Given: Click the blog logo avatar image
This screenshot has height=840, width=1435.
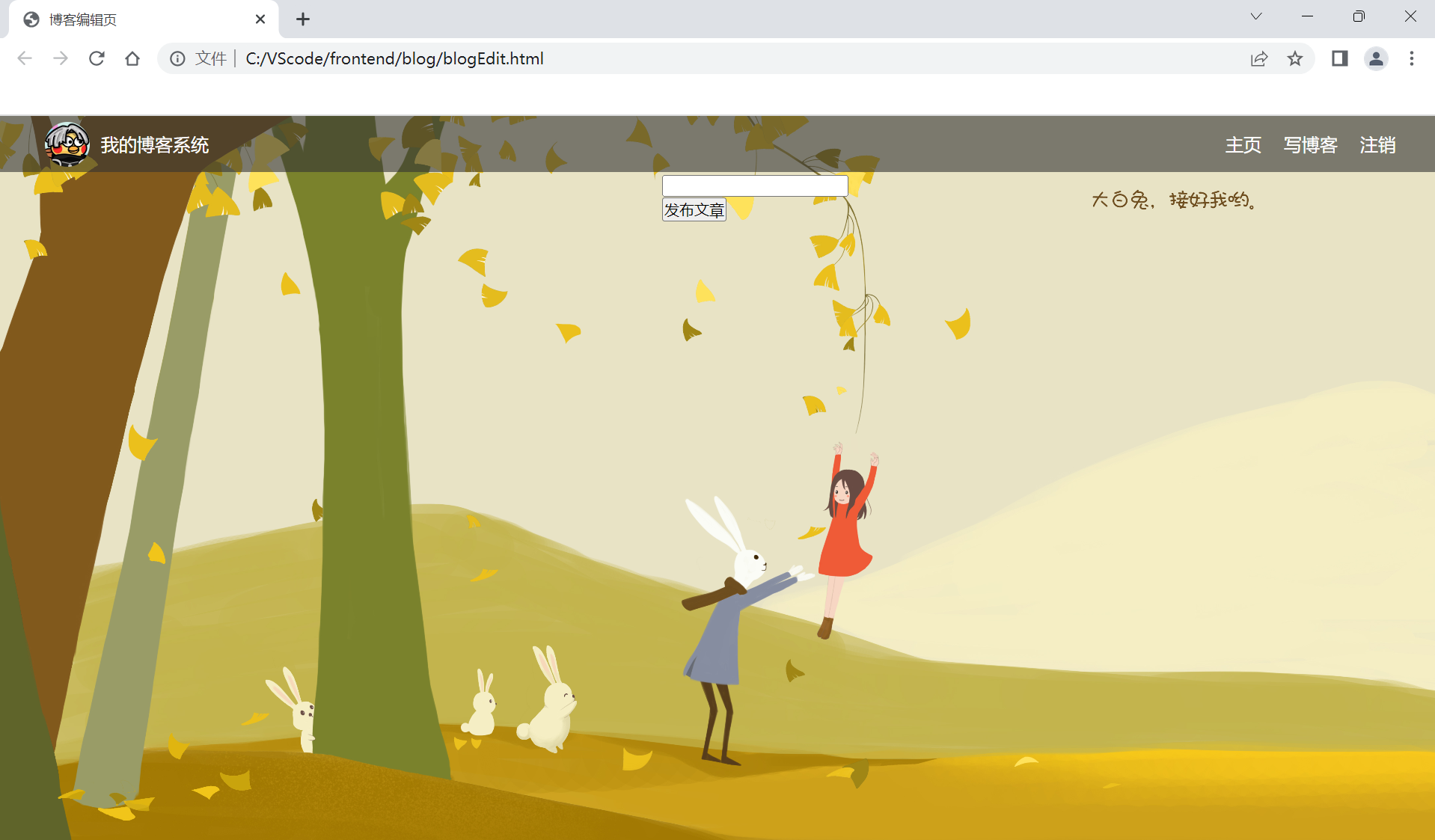Looking at the screenshot, I should [67, 144].
